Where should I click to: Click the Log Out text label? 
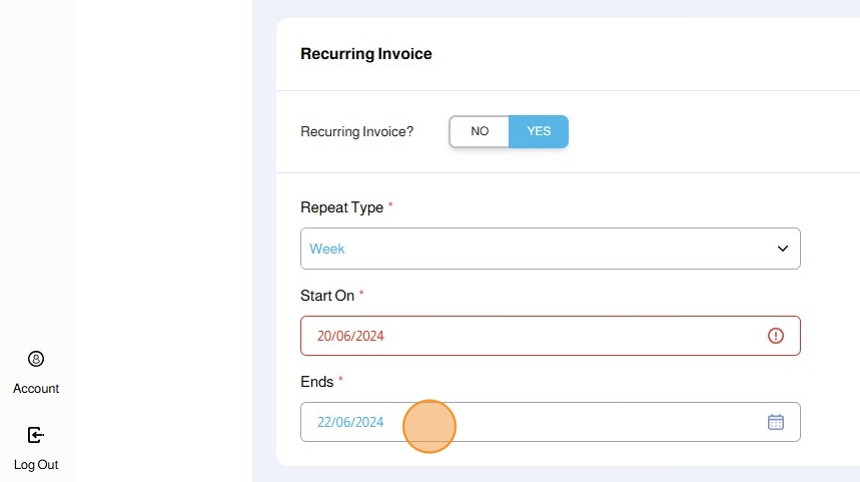point(36,464)
